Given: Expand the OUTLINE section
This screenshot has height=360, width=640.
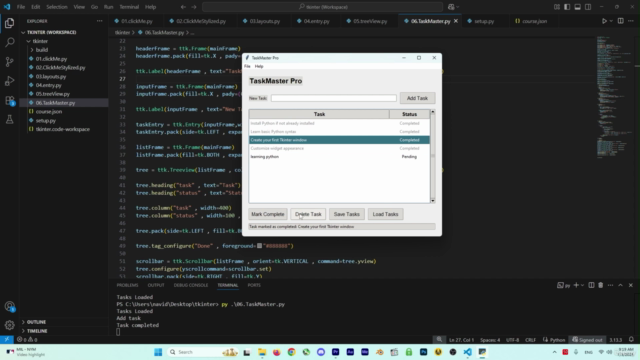Looking at the screenshot, I should point(23,322).
